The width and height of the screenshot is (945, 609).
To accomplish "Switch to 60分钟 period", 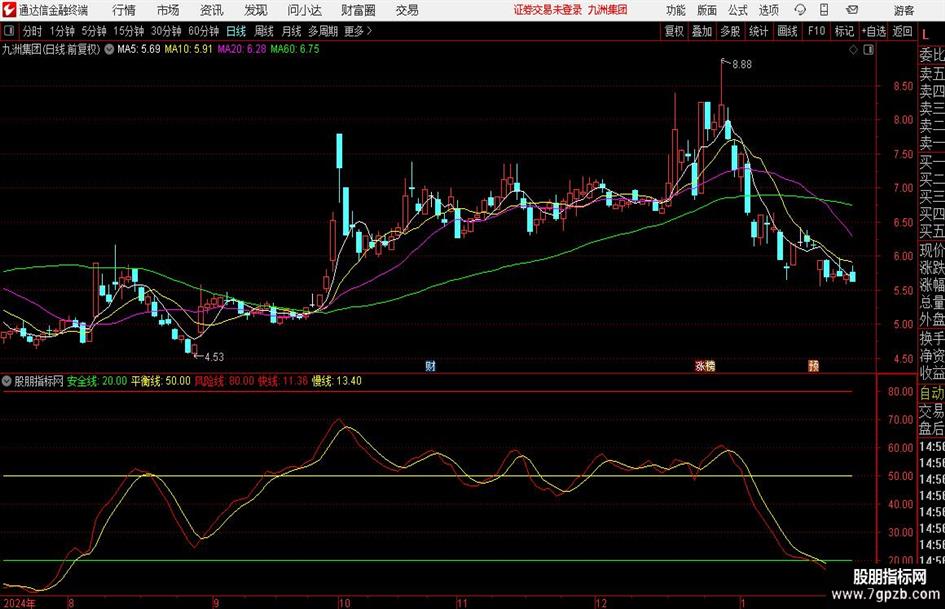I will [x=204, y=31].
